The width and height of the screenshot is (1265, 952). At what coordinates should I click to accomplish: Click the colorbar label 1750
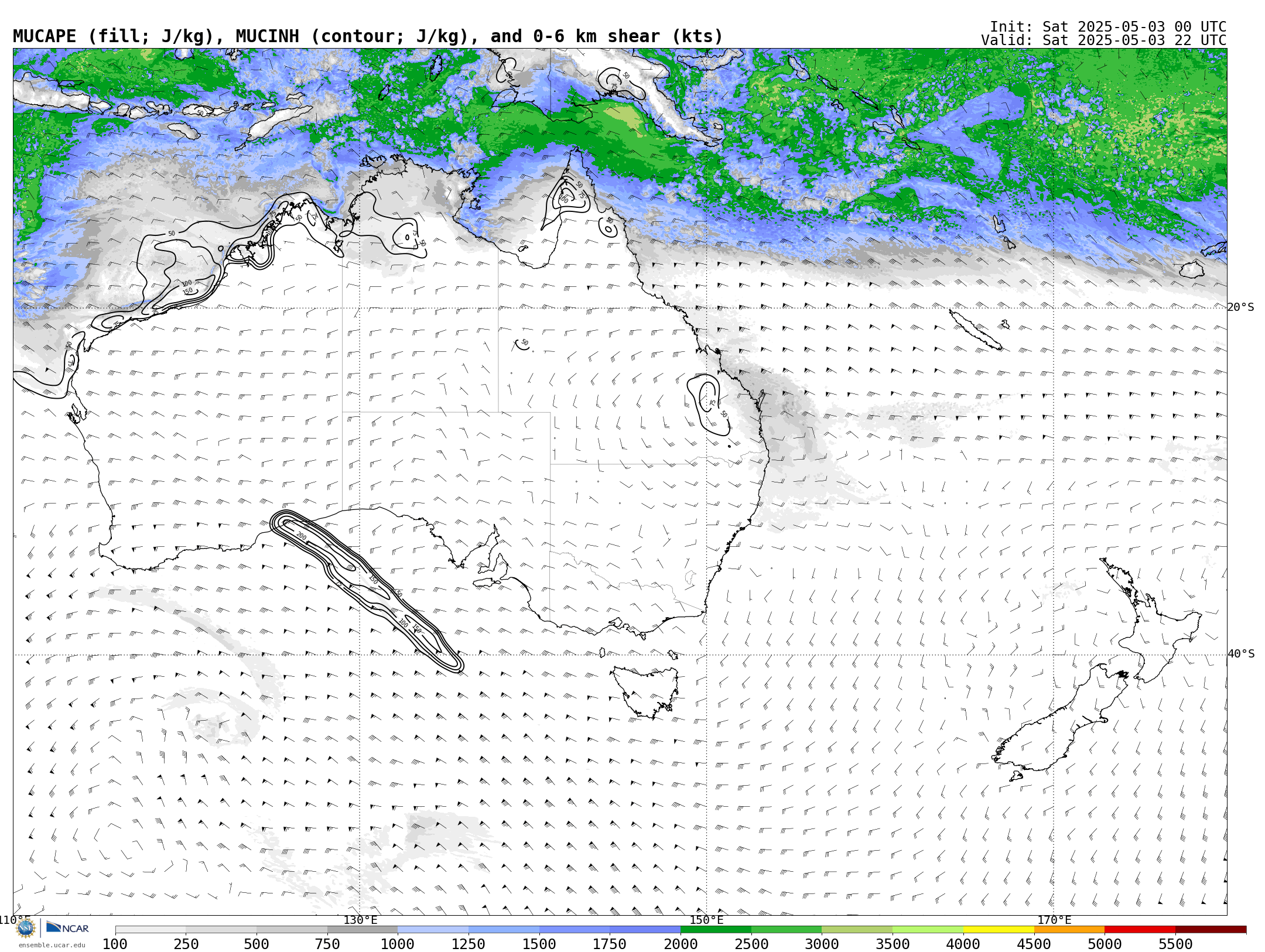610,944
